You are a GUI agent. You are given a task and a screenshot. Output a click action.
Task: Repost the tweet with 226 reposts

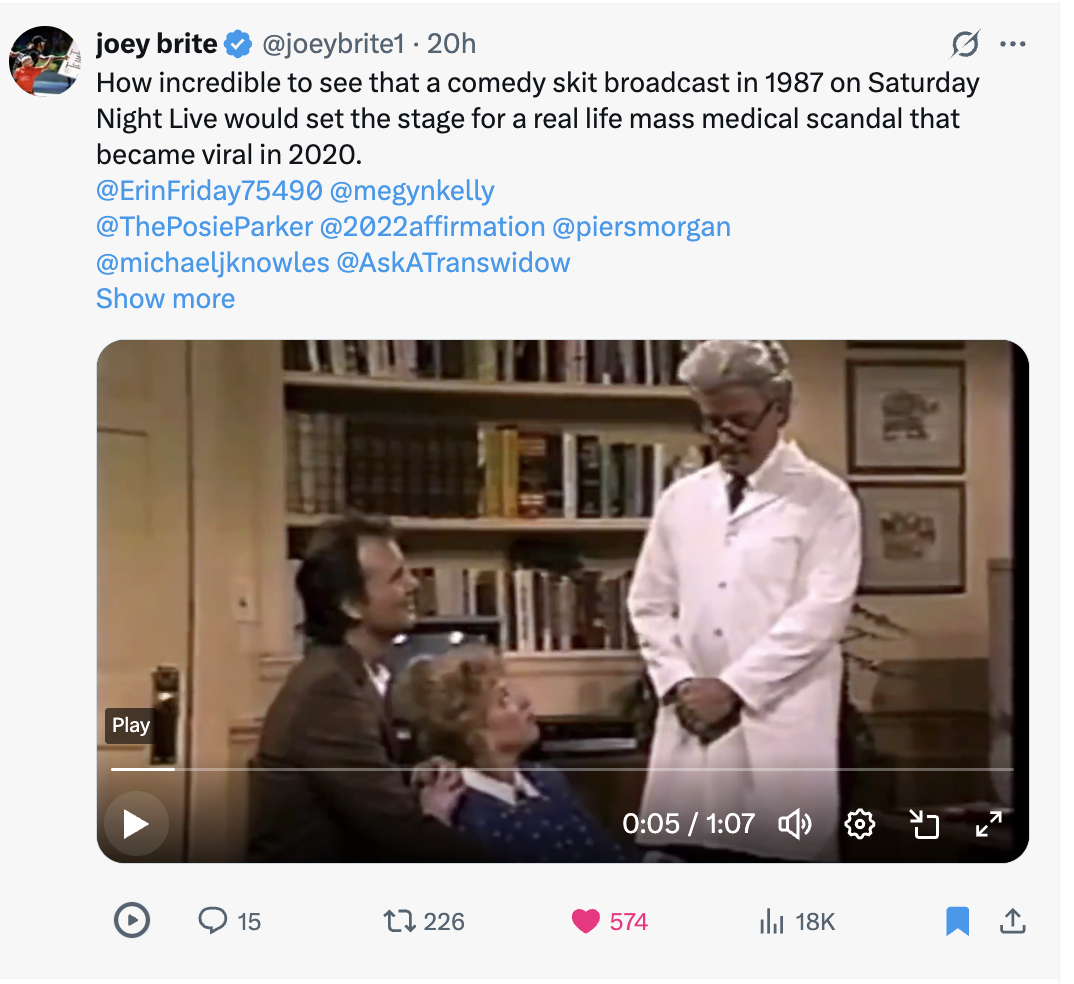tap(424, 921)
